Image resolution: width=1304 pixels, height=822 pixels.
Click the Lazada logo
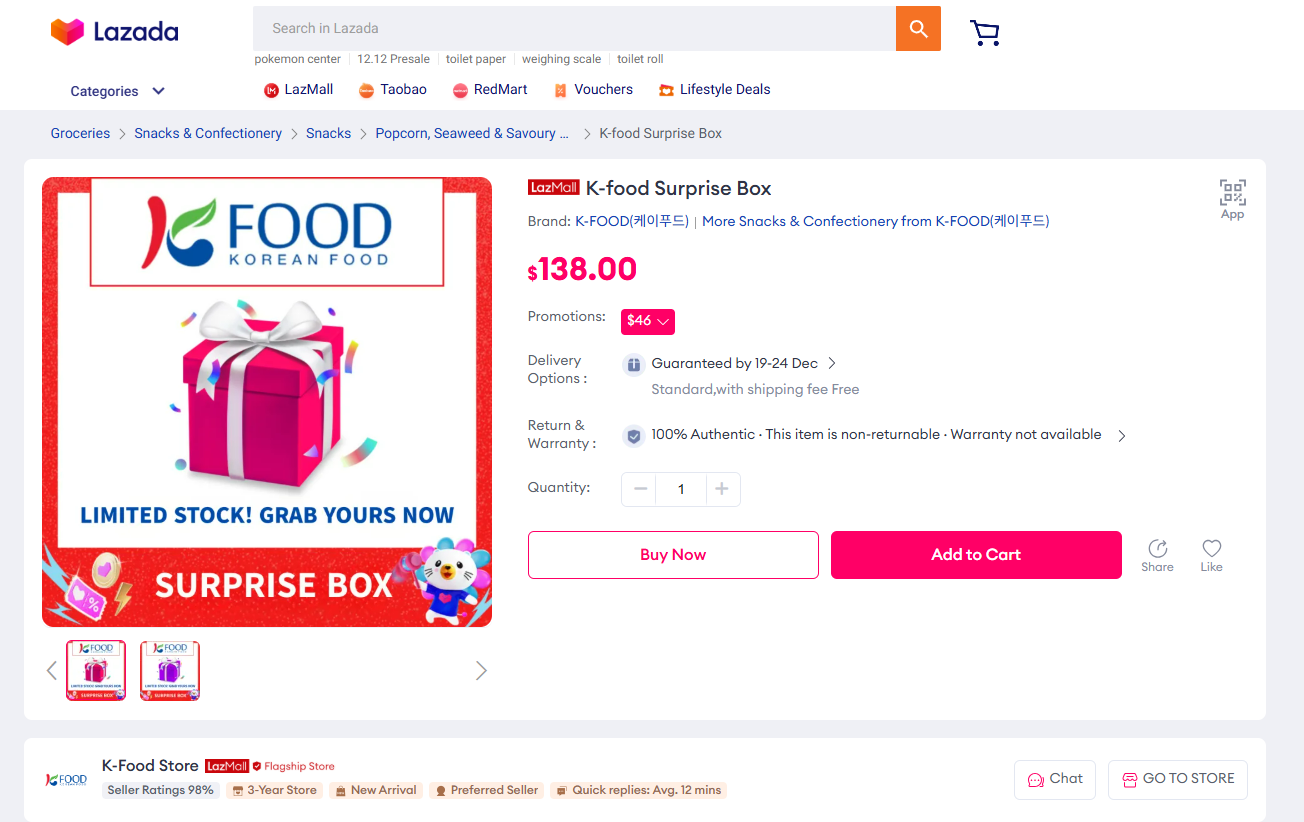click(114, 32)
